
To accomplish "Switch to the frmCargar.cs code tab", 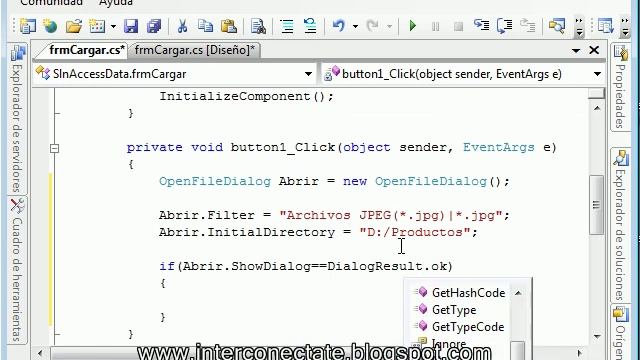I will pos(87,50).
